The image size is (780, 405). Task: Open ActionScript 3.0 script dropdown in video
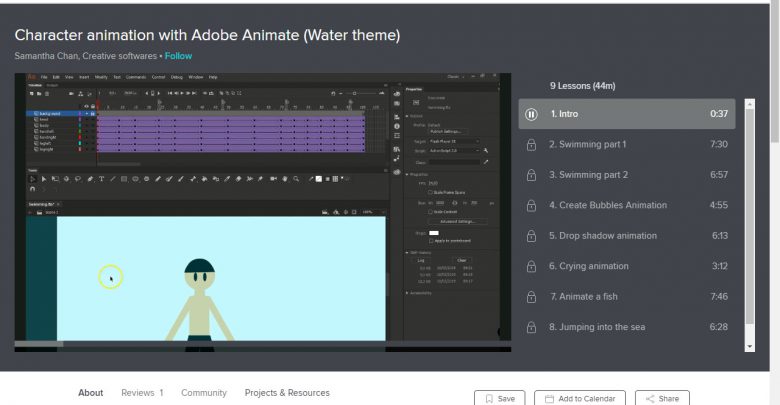click(x=454, y=151)
